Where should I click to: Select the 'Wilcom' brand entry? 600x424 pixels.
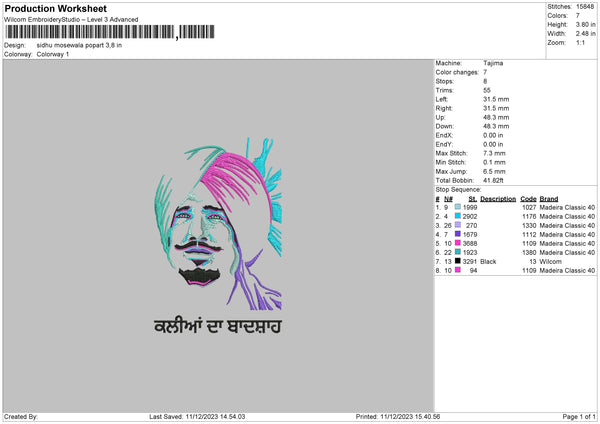(550, 261)
